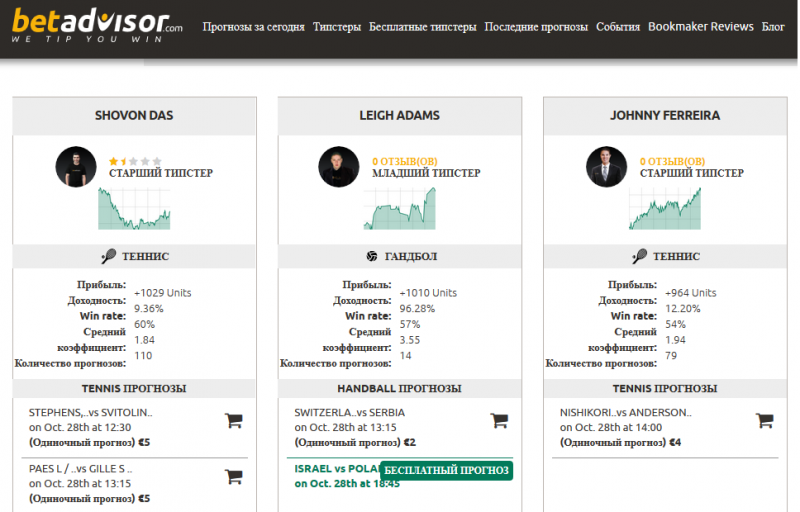This screenshot has height=512, width=800.
Task: Click the €2 price on SWITZERLA tip
Action: tap(410, 442)
